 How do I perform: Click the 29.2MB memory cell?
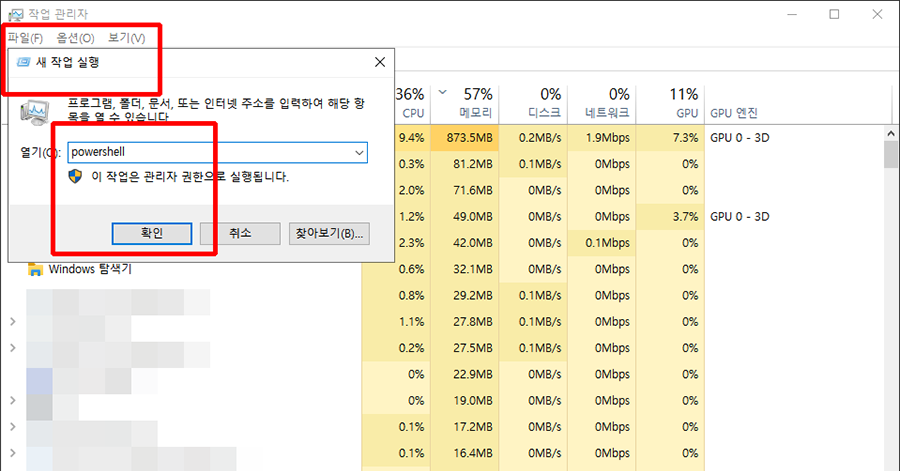click(465, 295)
